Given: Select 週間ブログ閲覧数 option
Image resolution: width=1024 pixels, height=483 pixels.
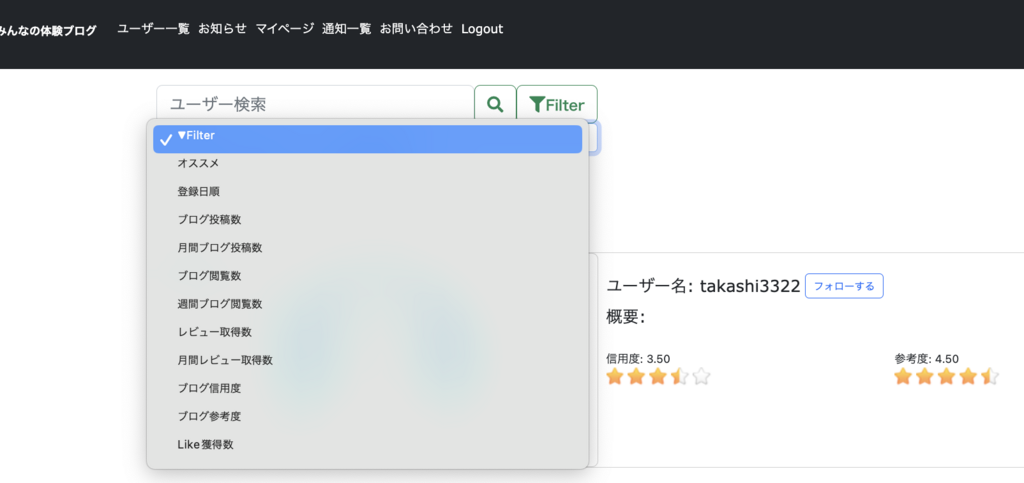Looking at the screenshot, I should point(219,303).
